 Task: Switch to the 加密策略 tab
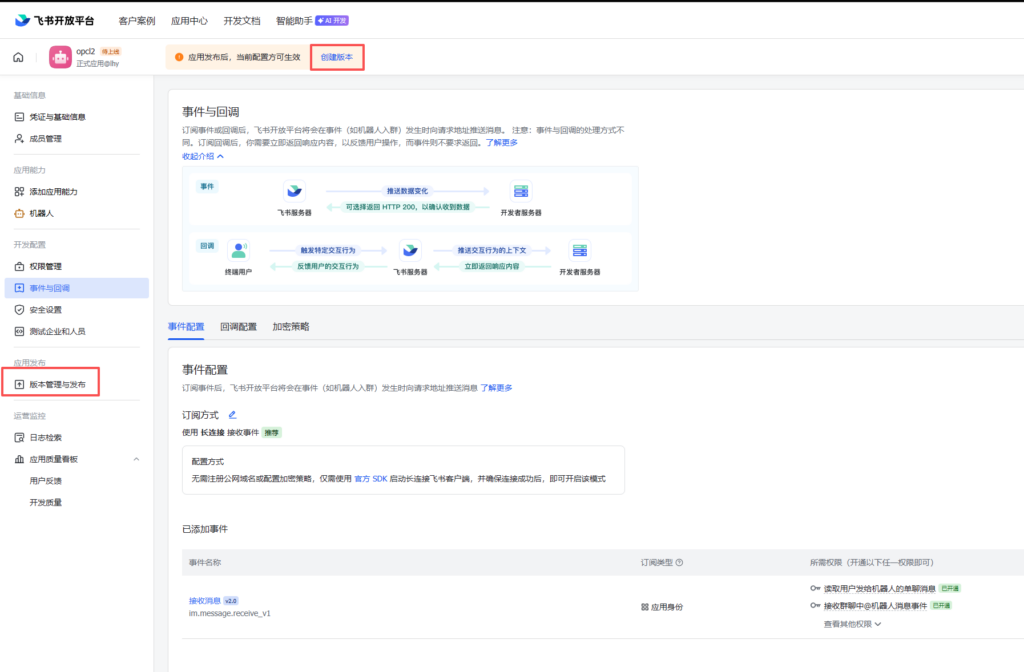click(x=291, y=327)
